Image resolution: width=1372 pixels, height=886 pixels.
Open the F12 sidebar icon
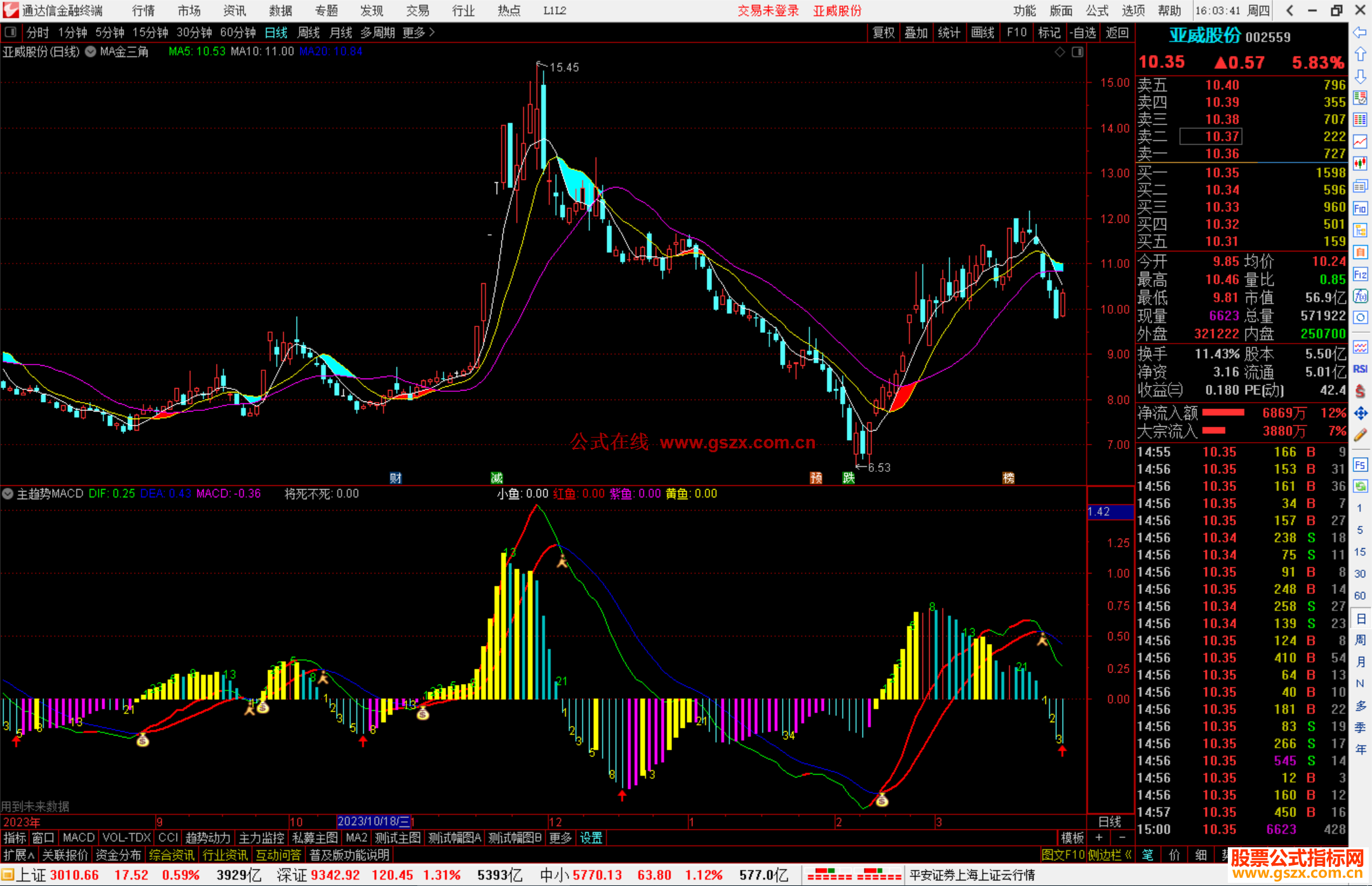click(1360, 274)
